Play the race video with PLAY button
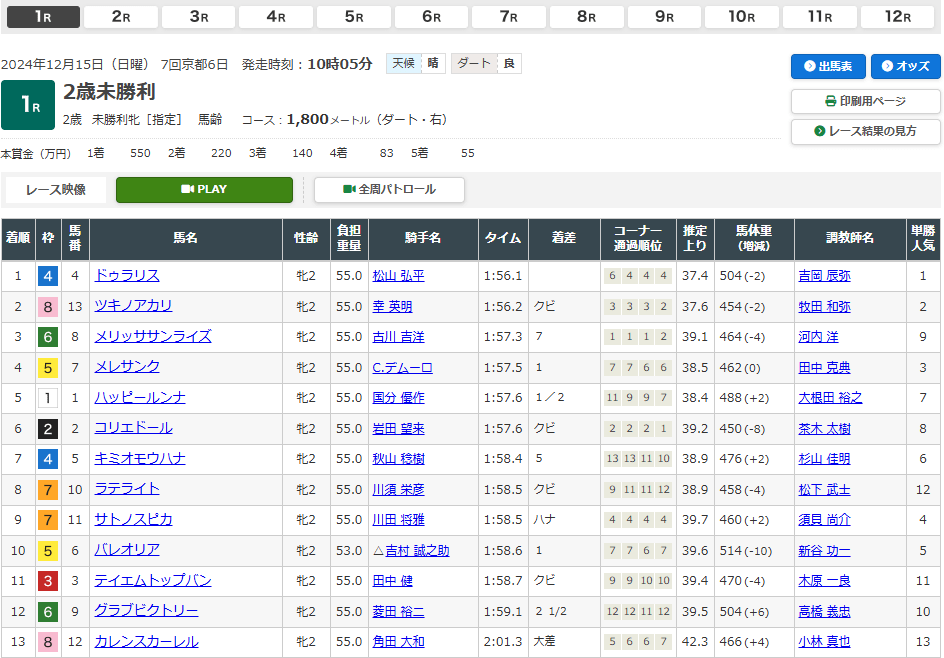The height and width of the screenshot is (658, 944). [204, 190]
